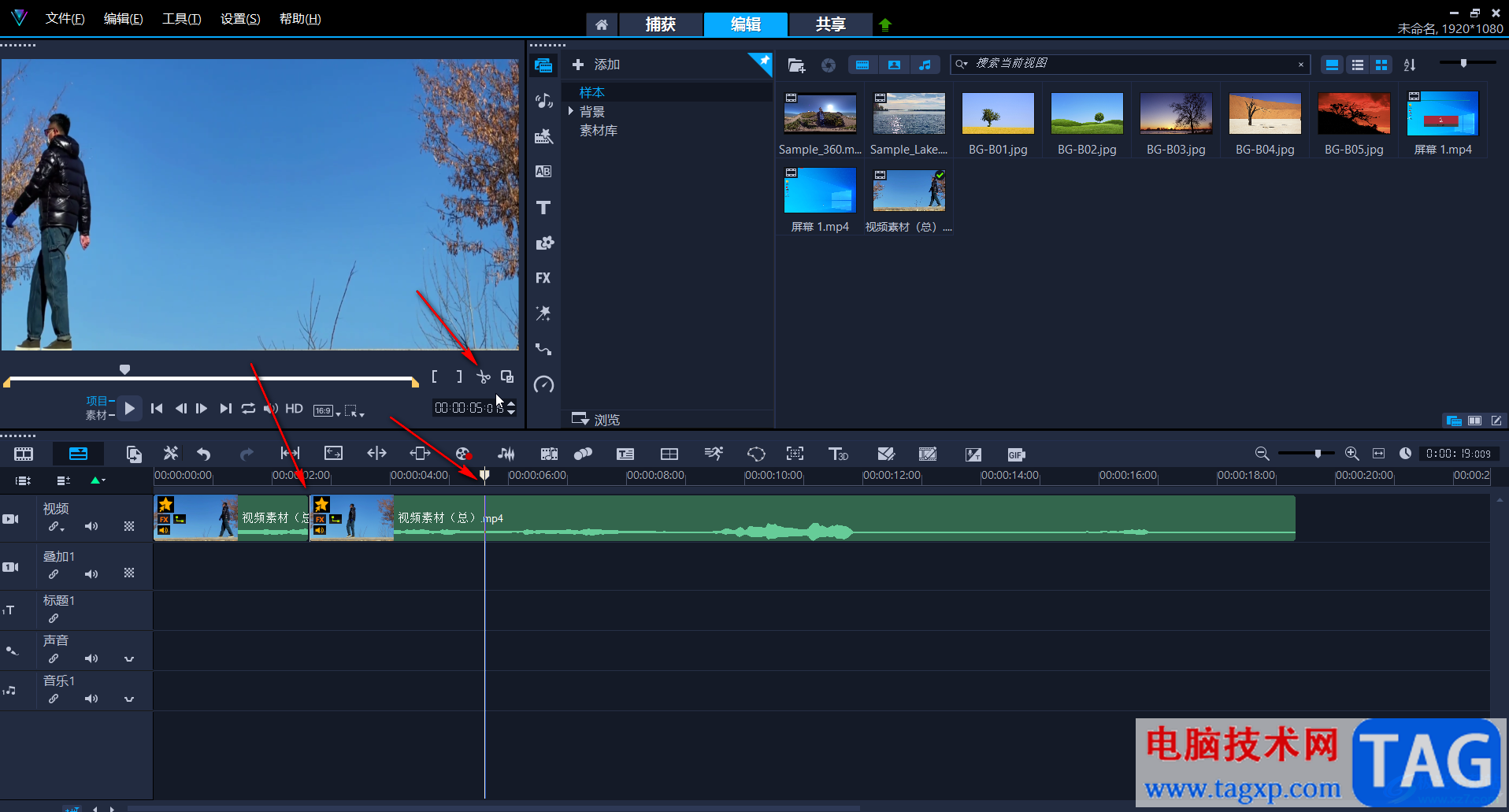Switch to the 共享 tab
The height and width of the screenshot is (812, 1509).
click(x=831, y=24)
